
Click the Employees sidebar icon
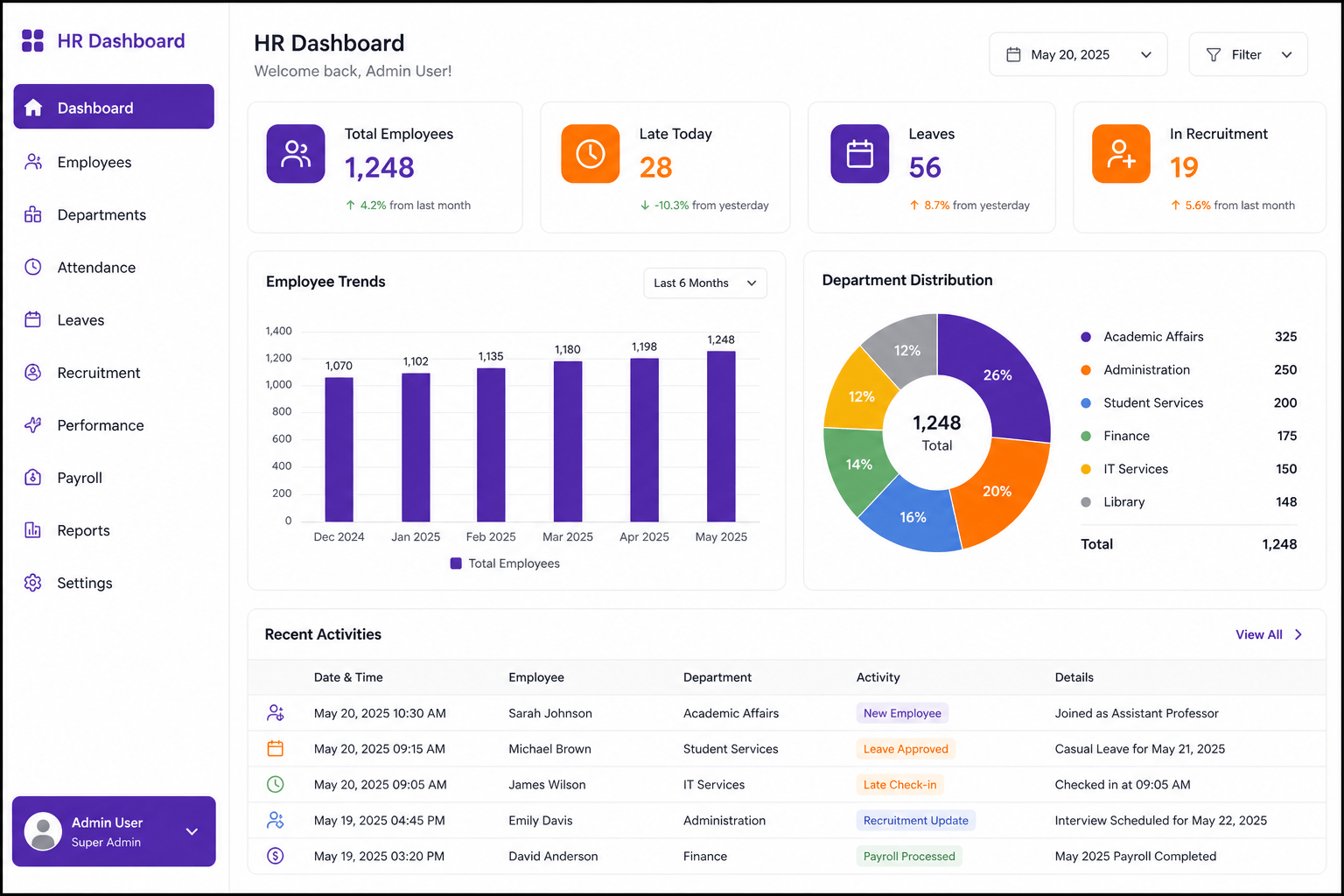tap(33, 162)
